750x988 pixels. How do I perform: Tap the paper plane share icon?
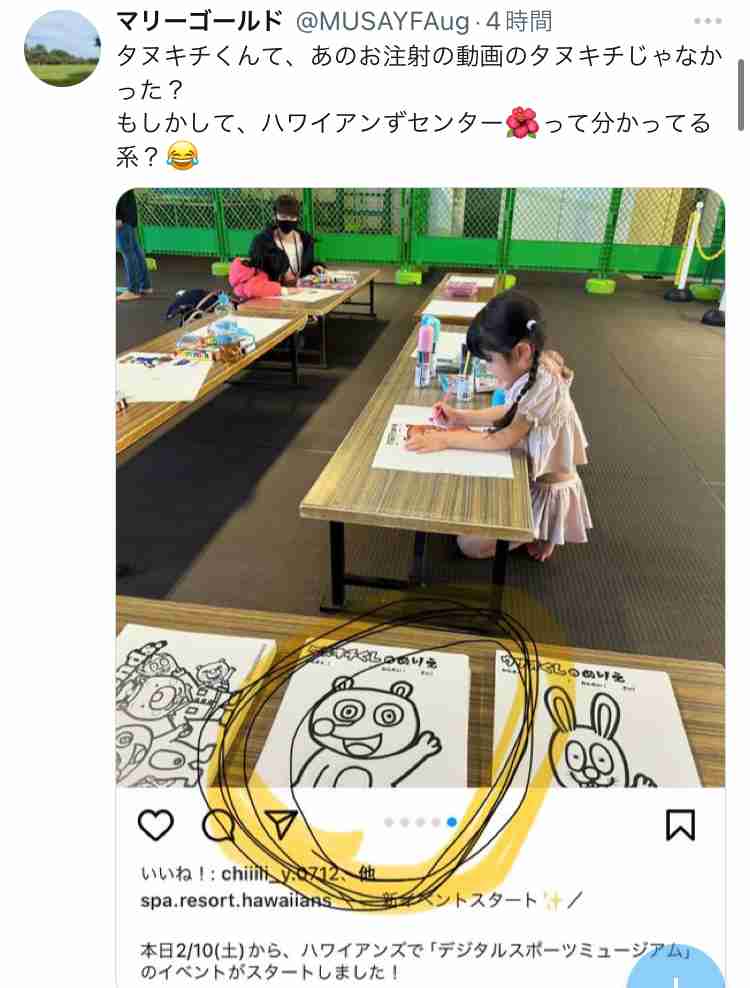280,824
